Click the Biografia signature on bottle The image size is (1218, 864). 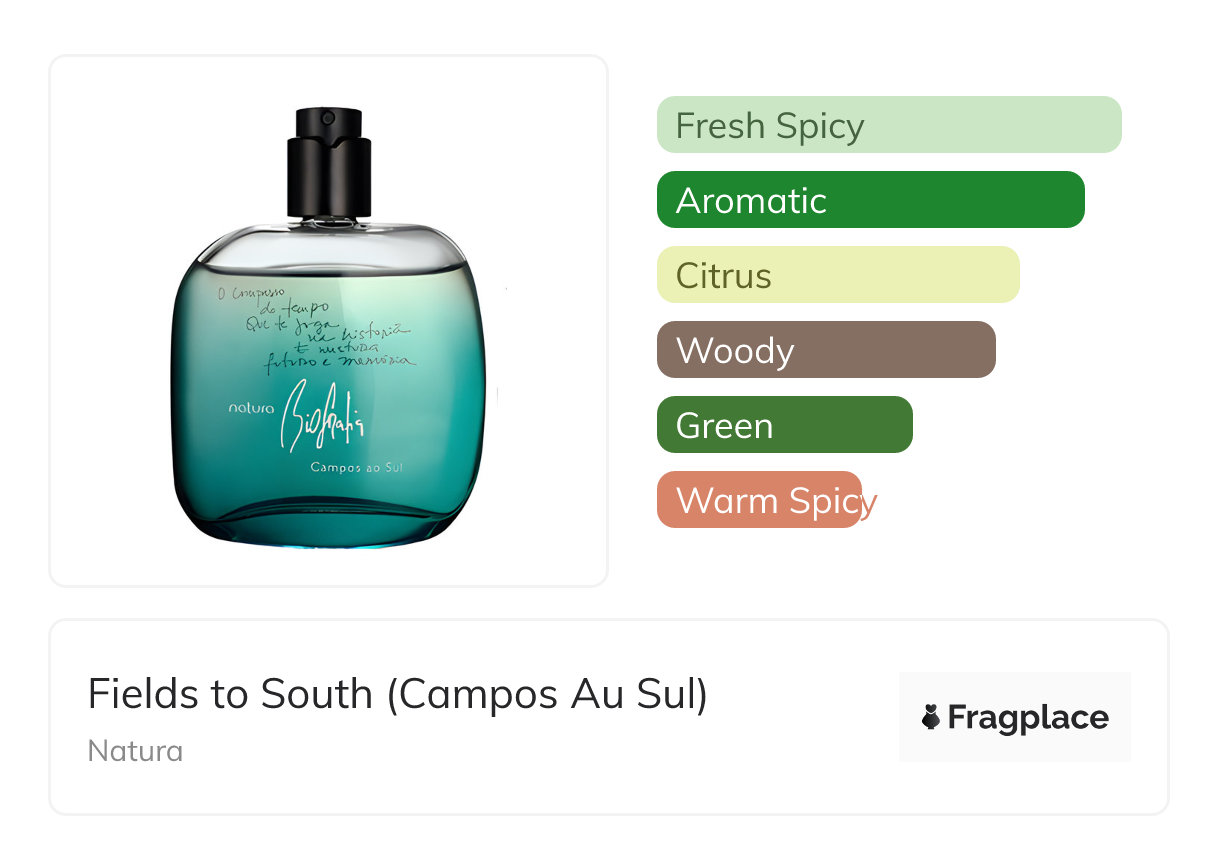(x=322, y=414)
